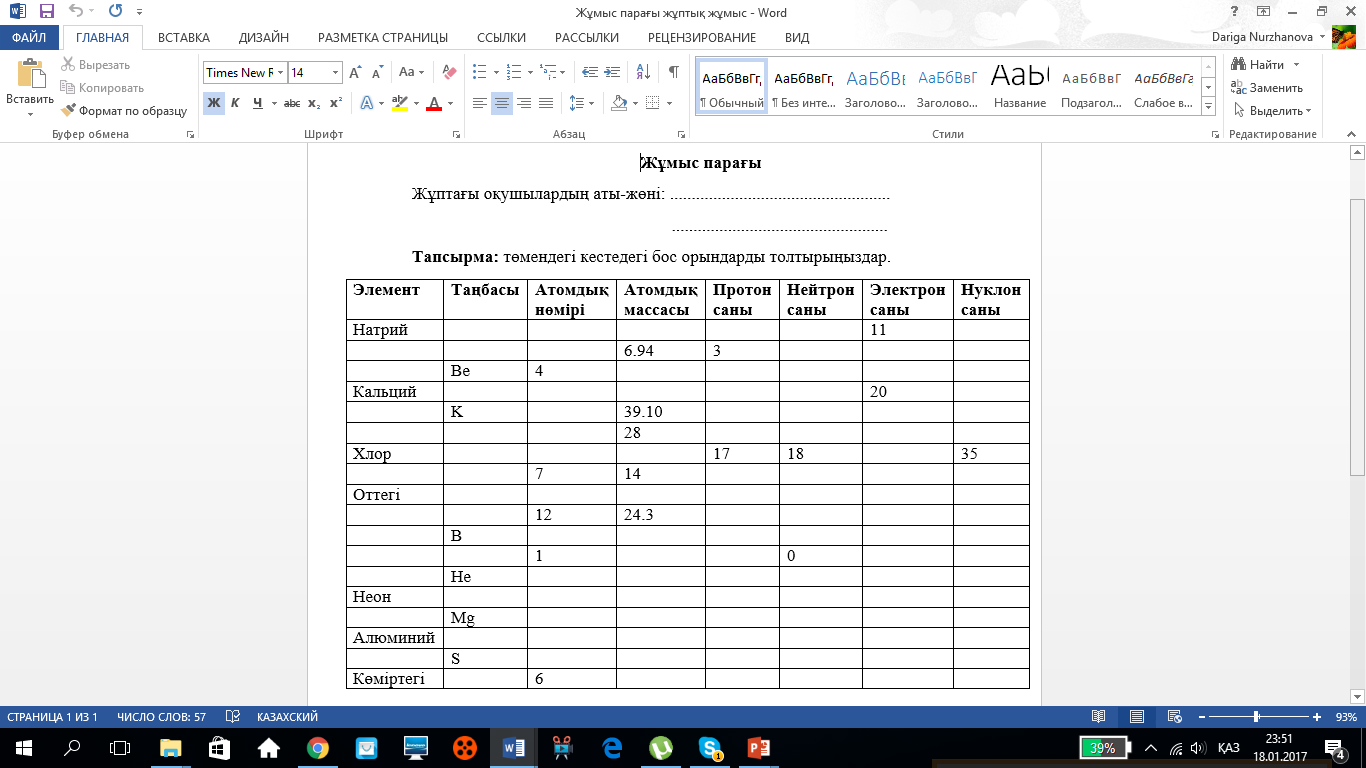Screen dimensions: 1366x768
Task: Expand the styles gallery
Action: point(1208,106)
